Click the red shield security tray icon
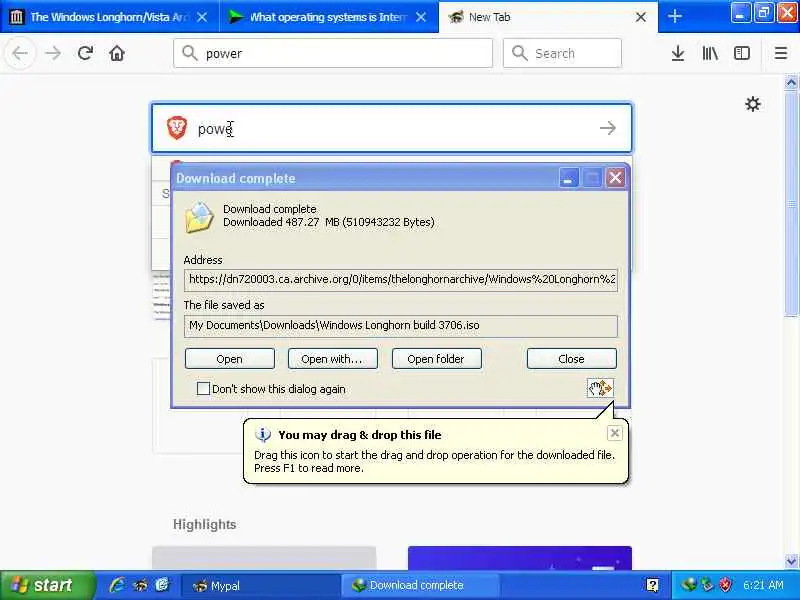This screenshot has width=800, height=600. click(x=725, y=585)
